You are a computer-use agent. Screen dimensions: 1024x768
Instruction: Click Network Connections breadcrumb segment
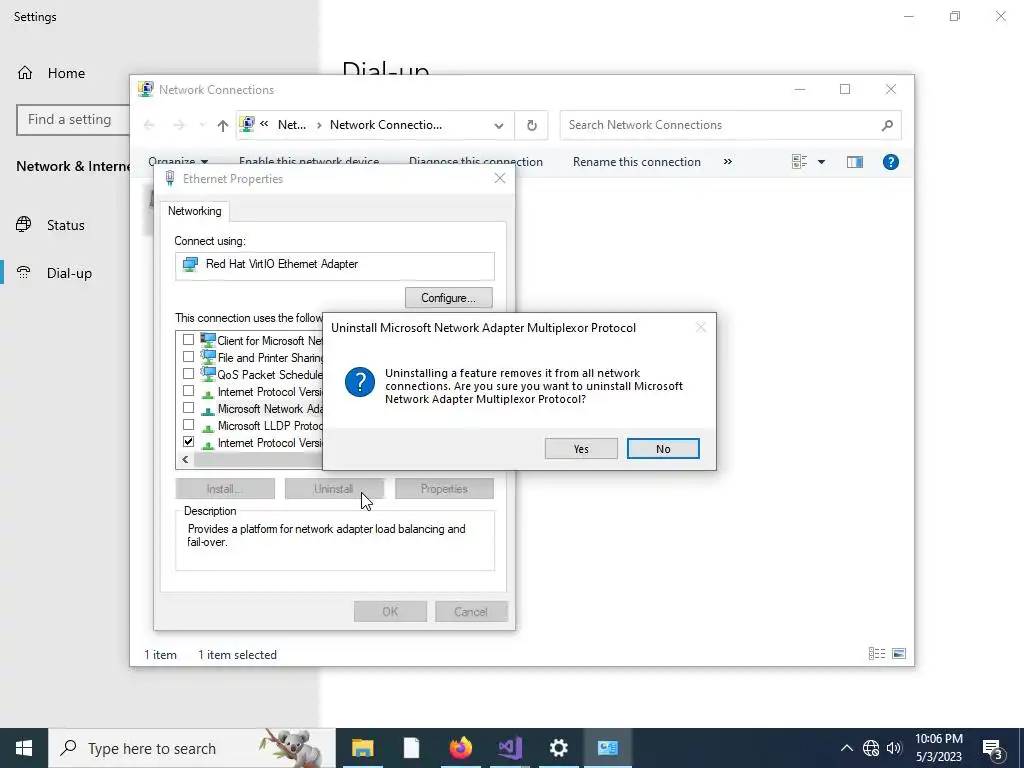coord(385,125)
